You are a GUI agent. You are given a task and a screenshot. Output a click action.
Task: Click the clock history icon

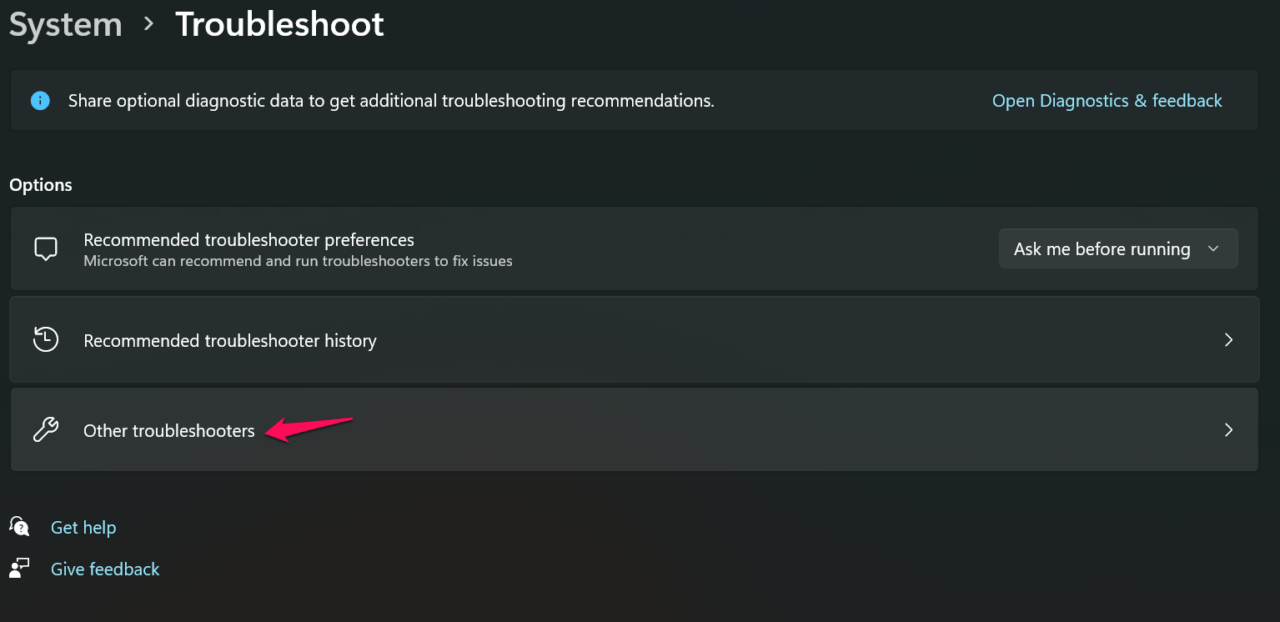[46, 340]
